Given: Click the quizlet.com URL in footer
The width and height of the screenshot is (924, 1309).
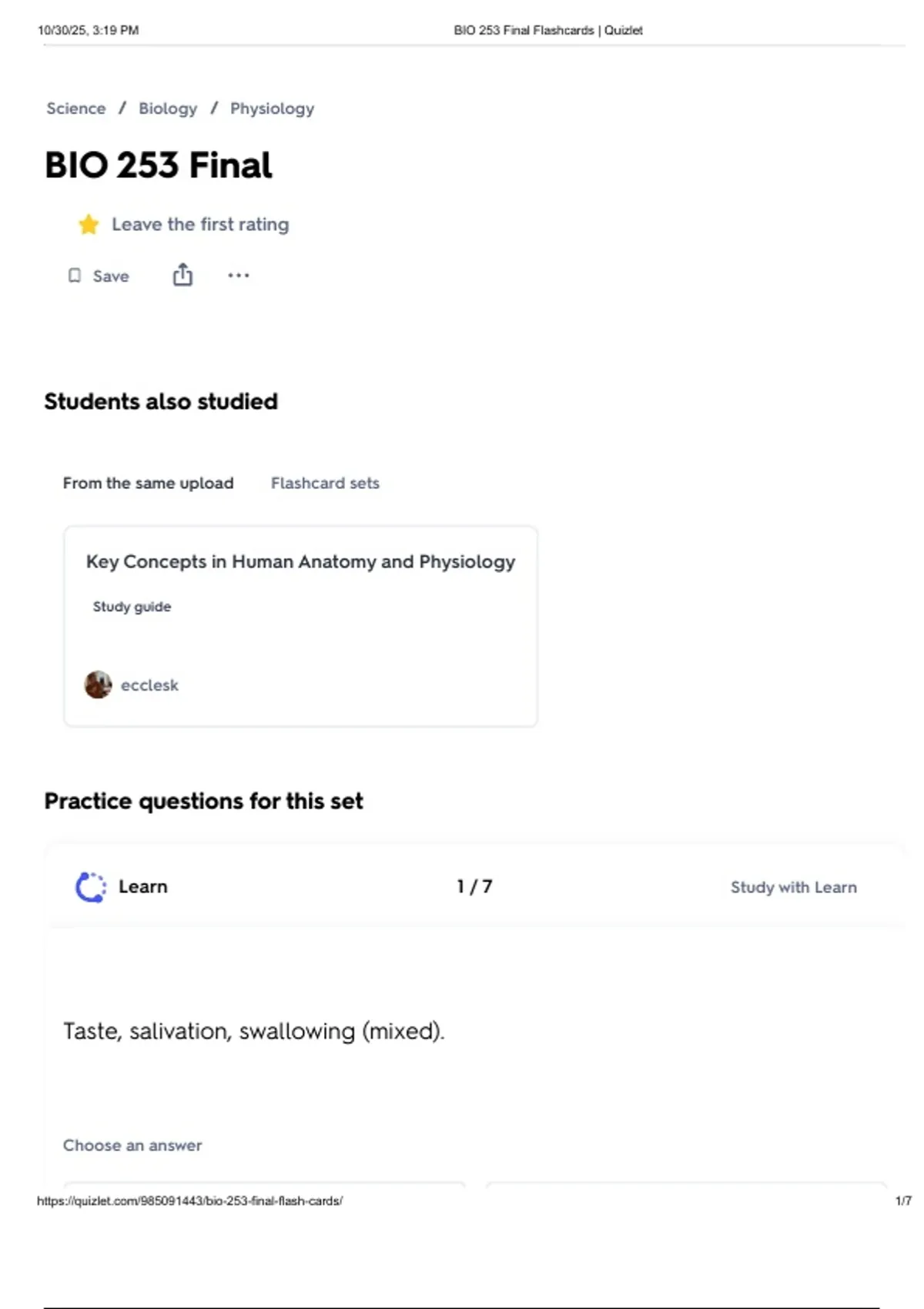Looking at the screenshot, I should point(189,1200).
